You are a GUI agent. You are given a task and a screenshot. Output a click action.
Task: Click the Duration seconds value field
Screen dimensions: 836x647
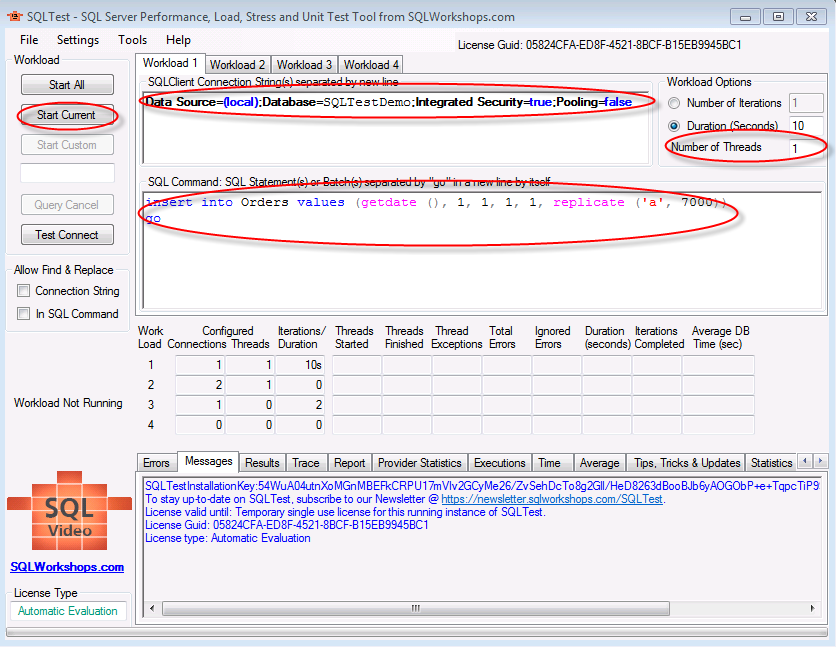[806, 126]
